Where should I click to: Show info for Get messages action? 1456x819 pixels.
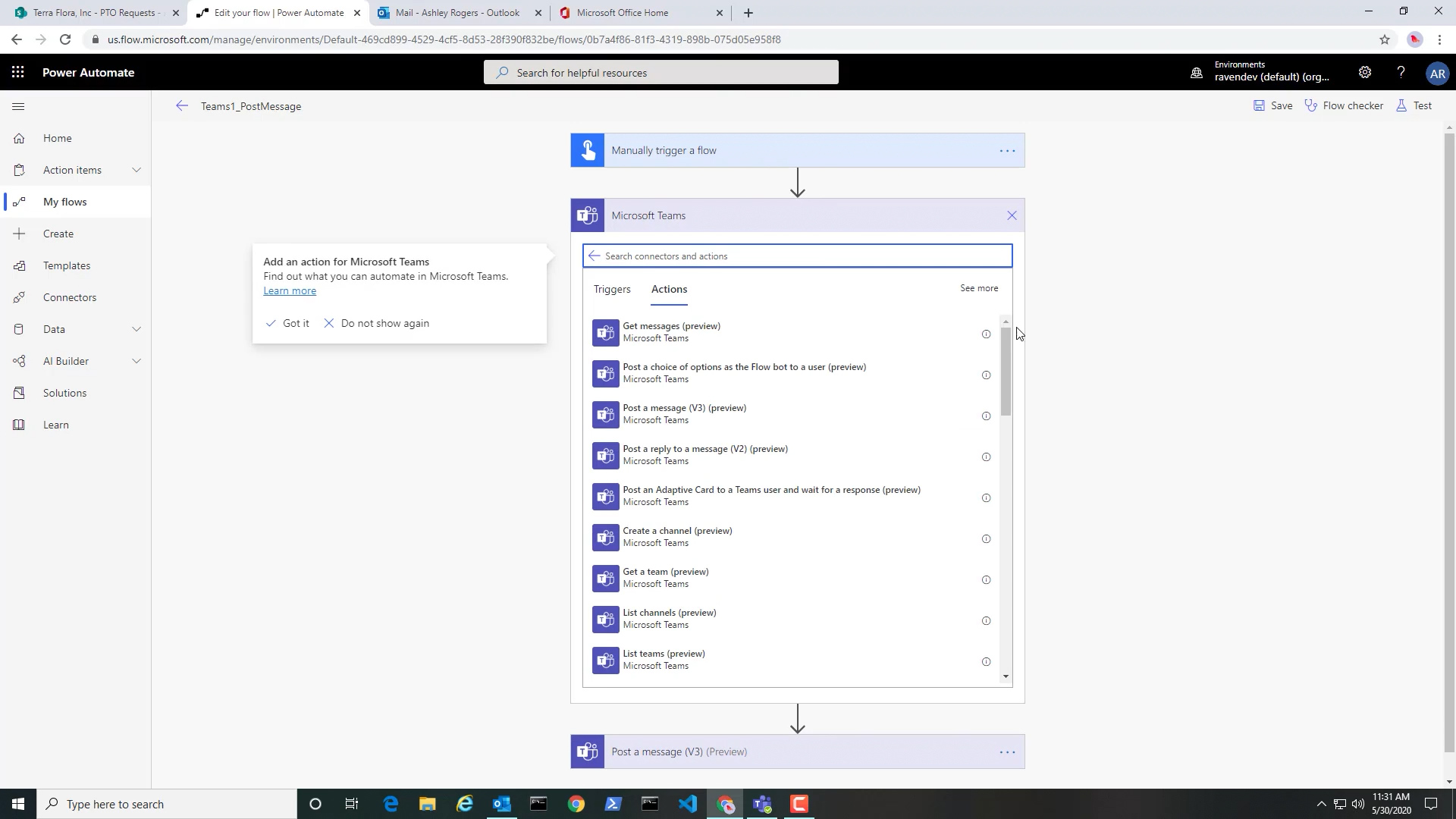click(986, 334)
